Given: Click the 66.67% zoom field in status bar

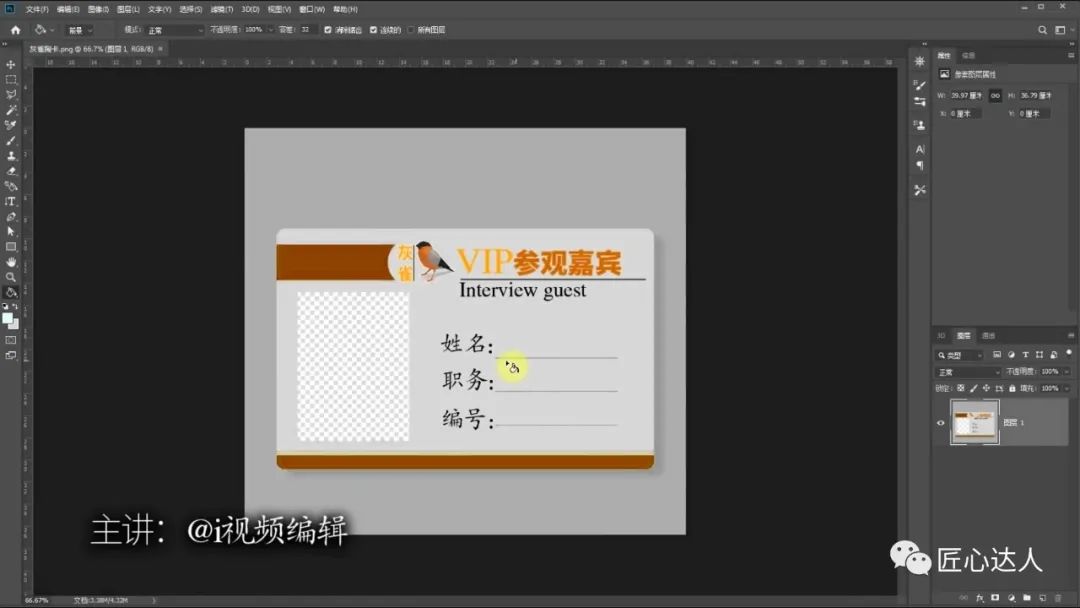Looking at the screenshot, I should 37,600.
